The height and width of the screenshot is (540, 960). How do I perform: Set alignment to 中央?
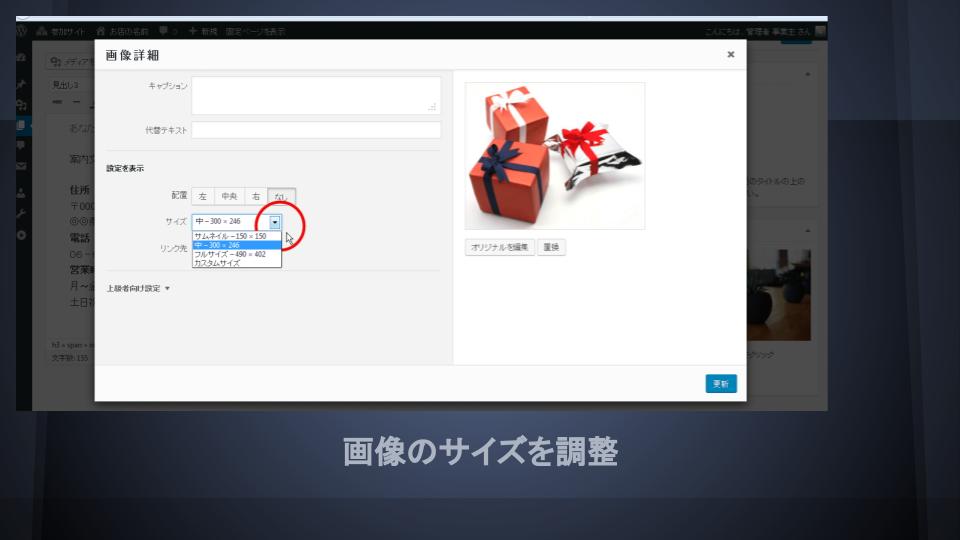(229, 197)
